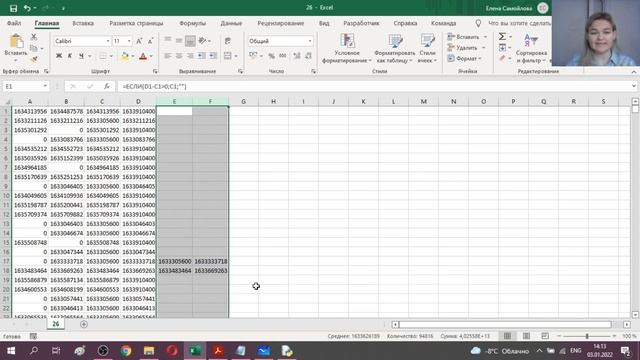Toggle middle vertical alignment
Viewport: 640px width, 360px height.
pos(179,40)
